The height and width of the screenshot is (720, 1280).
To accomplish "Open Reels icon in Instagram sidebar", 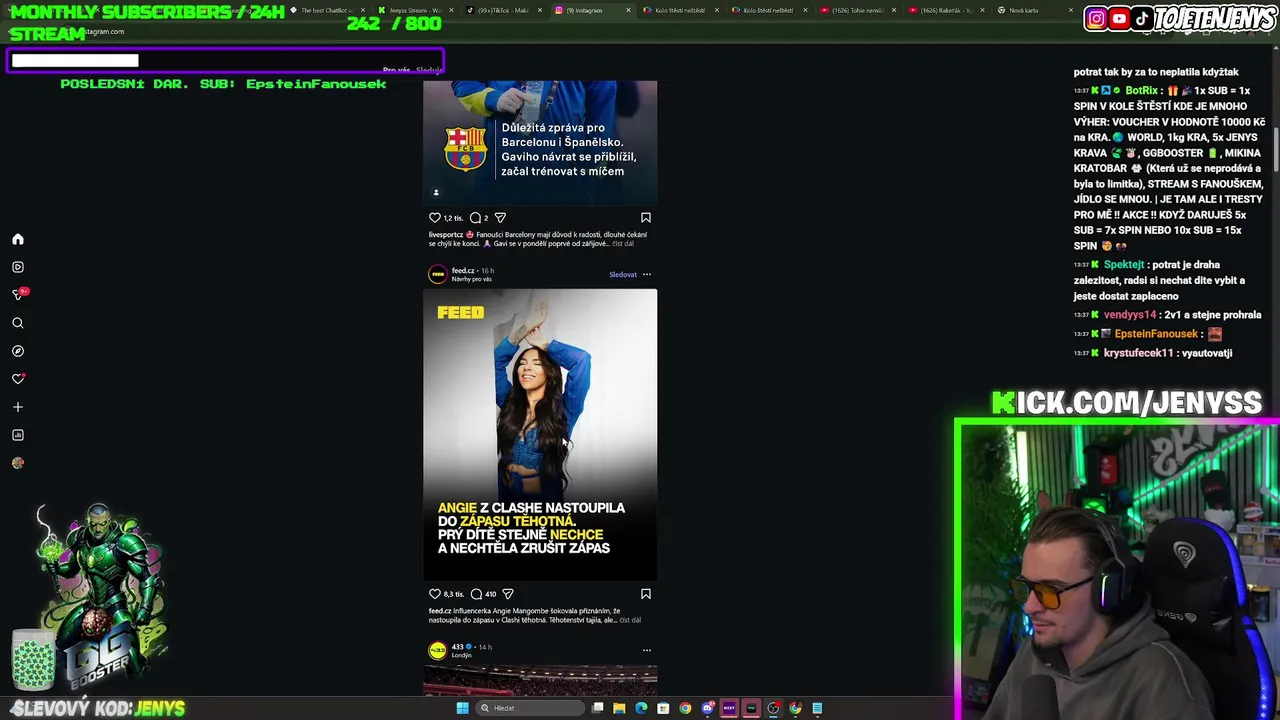I will point(18,267).
